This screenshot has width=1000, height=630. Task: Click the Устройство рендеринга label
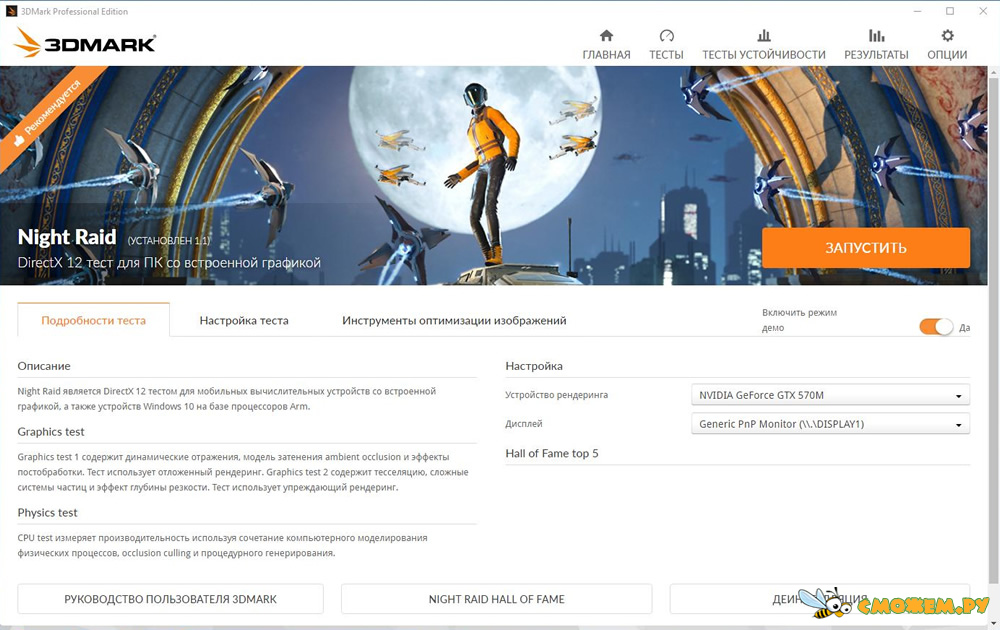(557, 395)
